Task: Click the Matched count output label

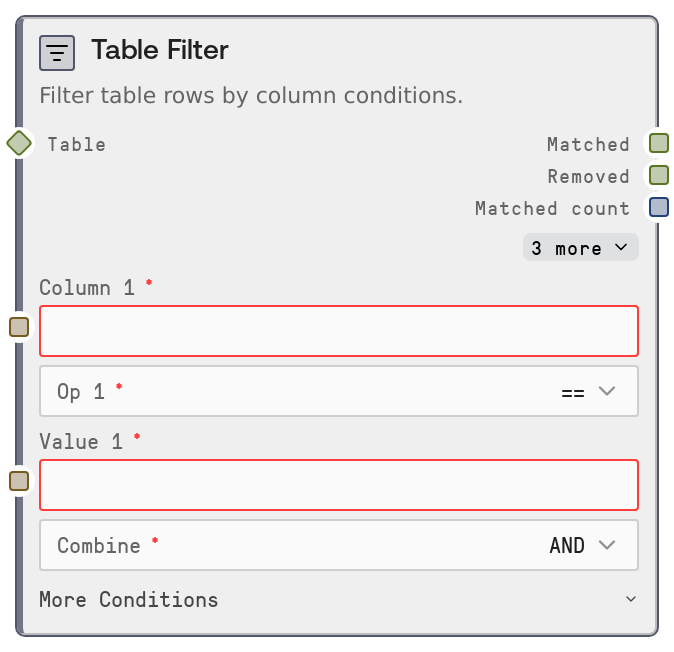Action: tap(552, 208)
